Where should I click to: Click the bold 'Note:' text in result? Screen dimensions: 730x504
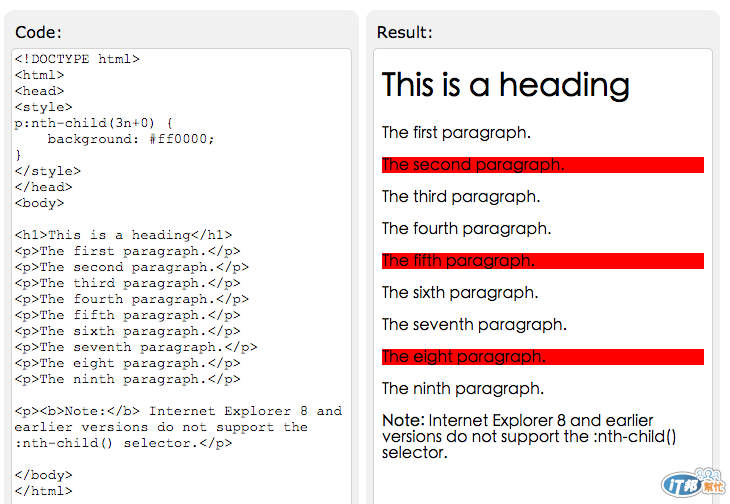pos(403,421)
